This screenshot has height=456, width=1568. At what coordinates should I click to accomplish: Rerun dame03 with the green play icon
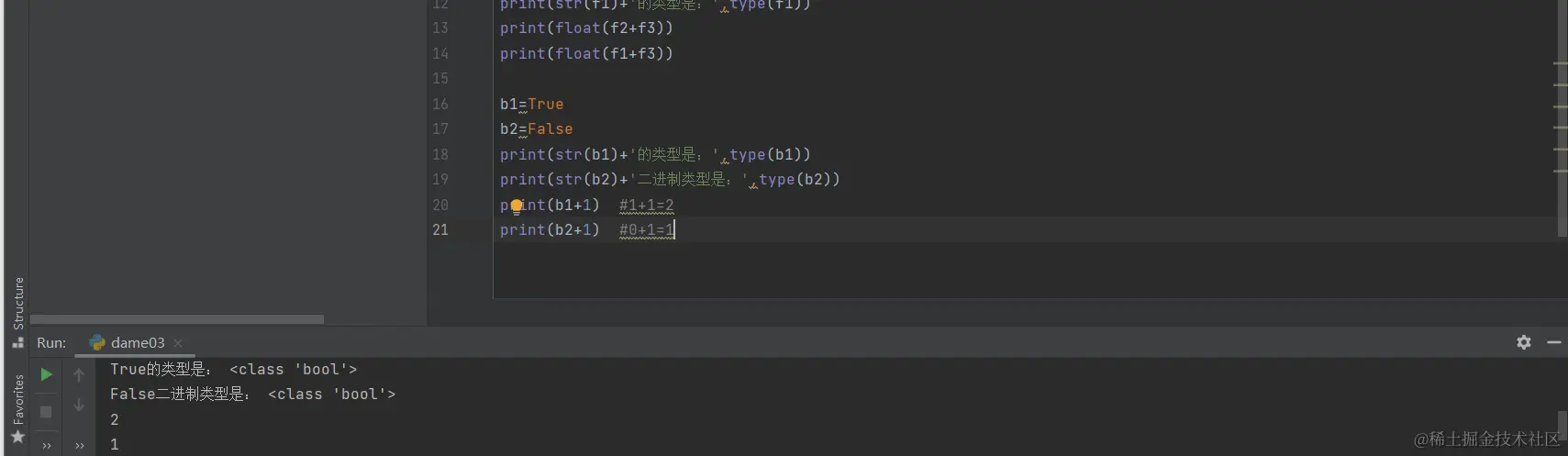pos(46,374)
